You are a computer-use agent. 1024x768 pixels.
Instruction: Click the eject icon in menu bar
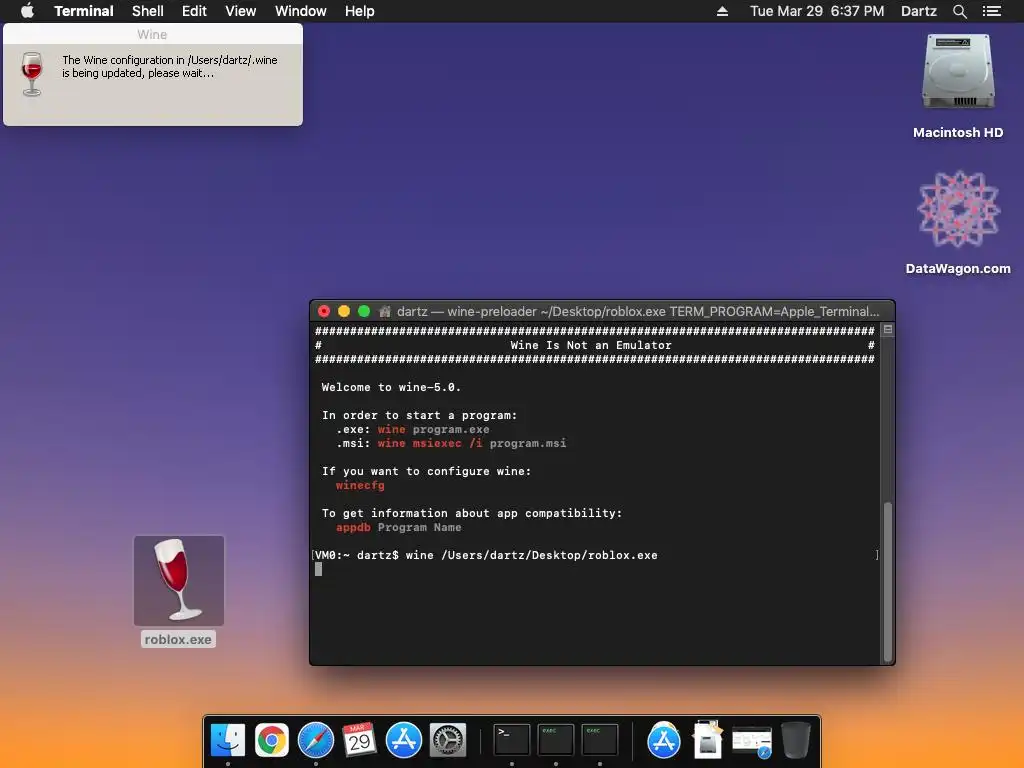[x=722, y=11]
